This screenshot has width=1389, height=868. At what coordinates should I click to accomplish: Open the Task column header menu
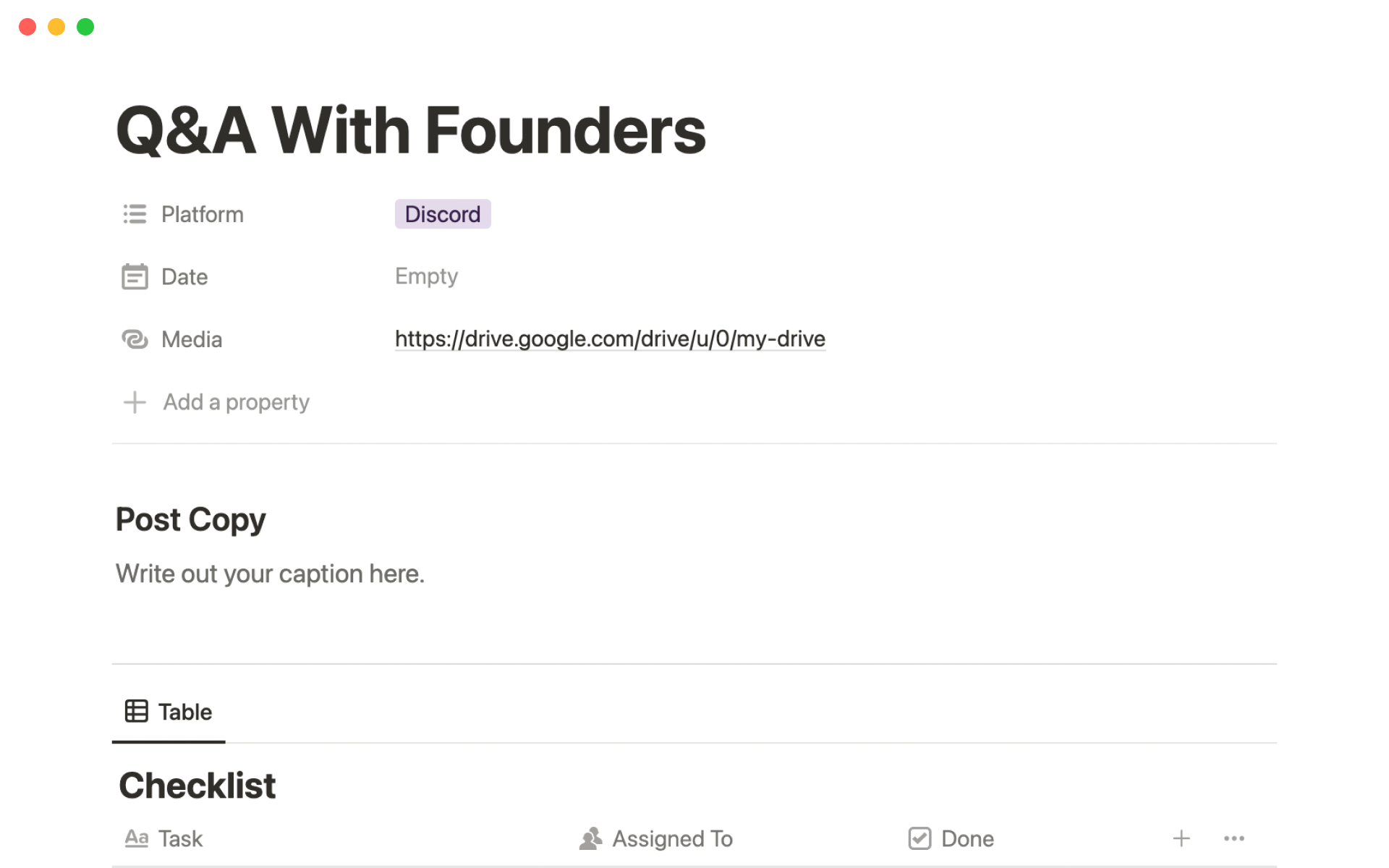coord(180,838)
